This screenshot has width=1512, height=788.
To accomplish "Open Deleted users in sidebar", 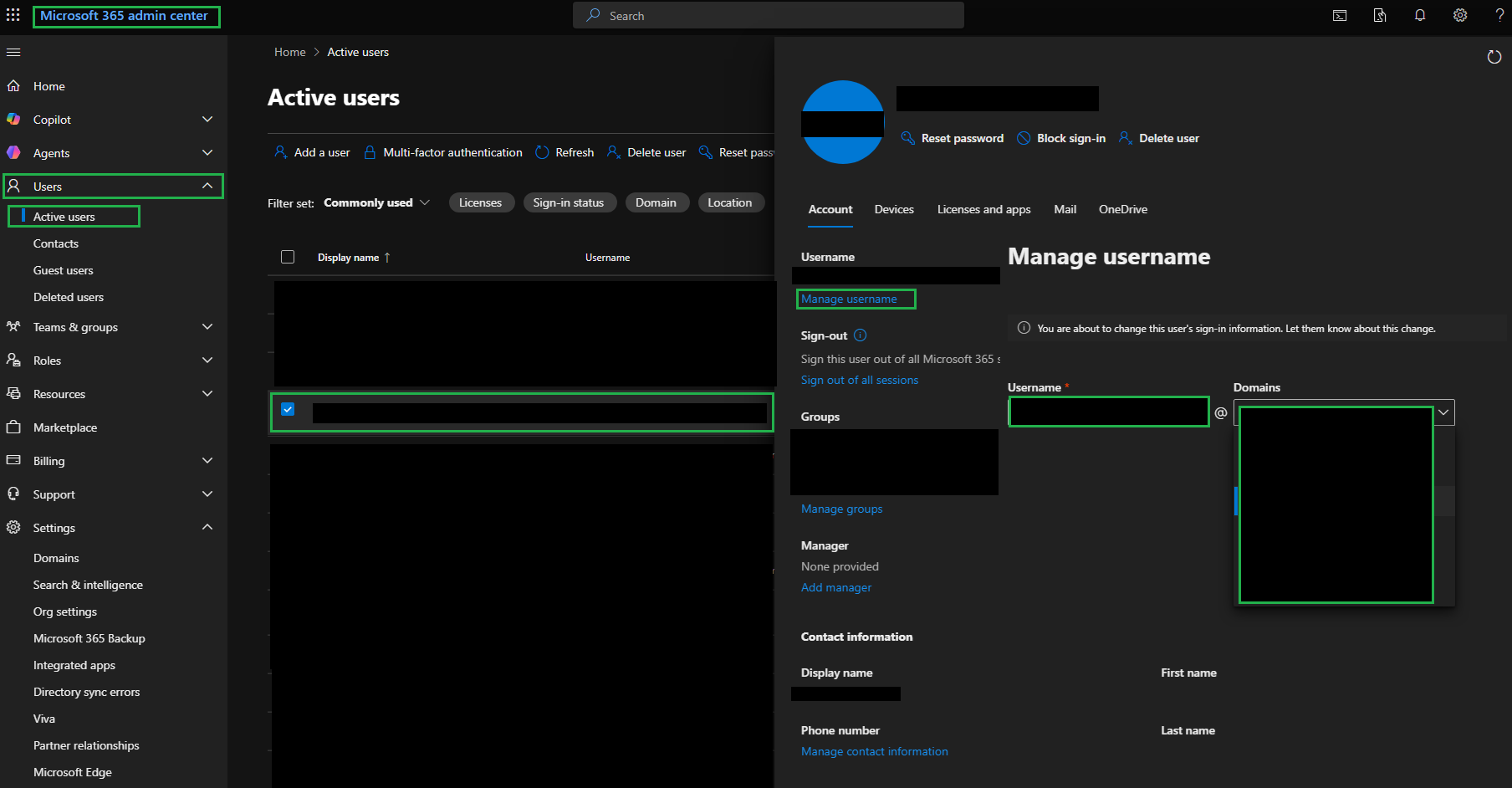I will [69, 297].
